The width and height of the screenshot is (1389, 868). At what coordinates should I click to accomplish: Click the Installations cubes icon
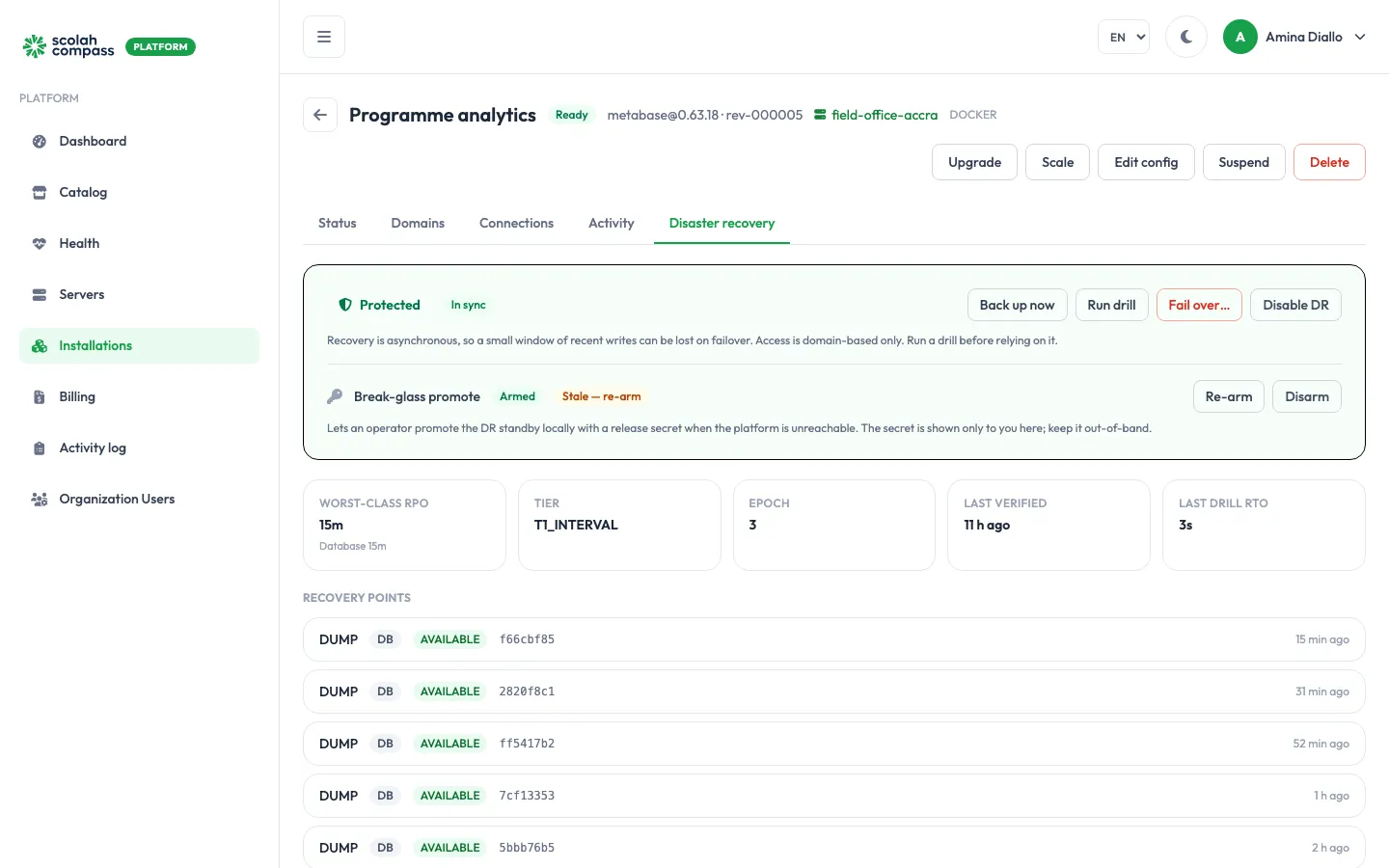[40, 346]
